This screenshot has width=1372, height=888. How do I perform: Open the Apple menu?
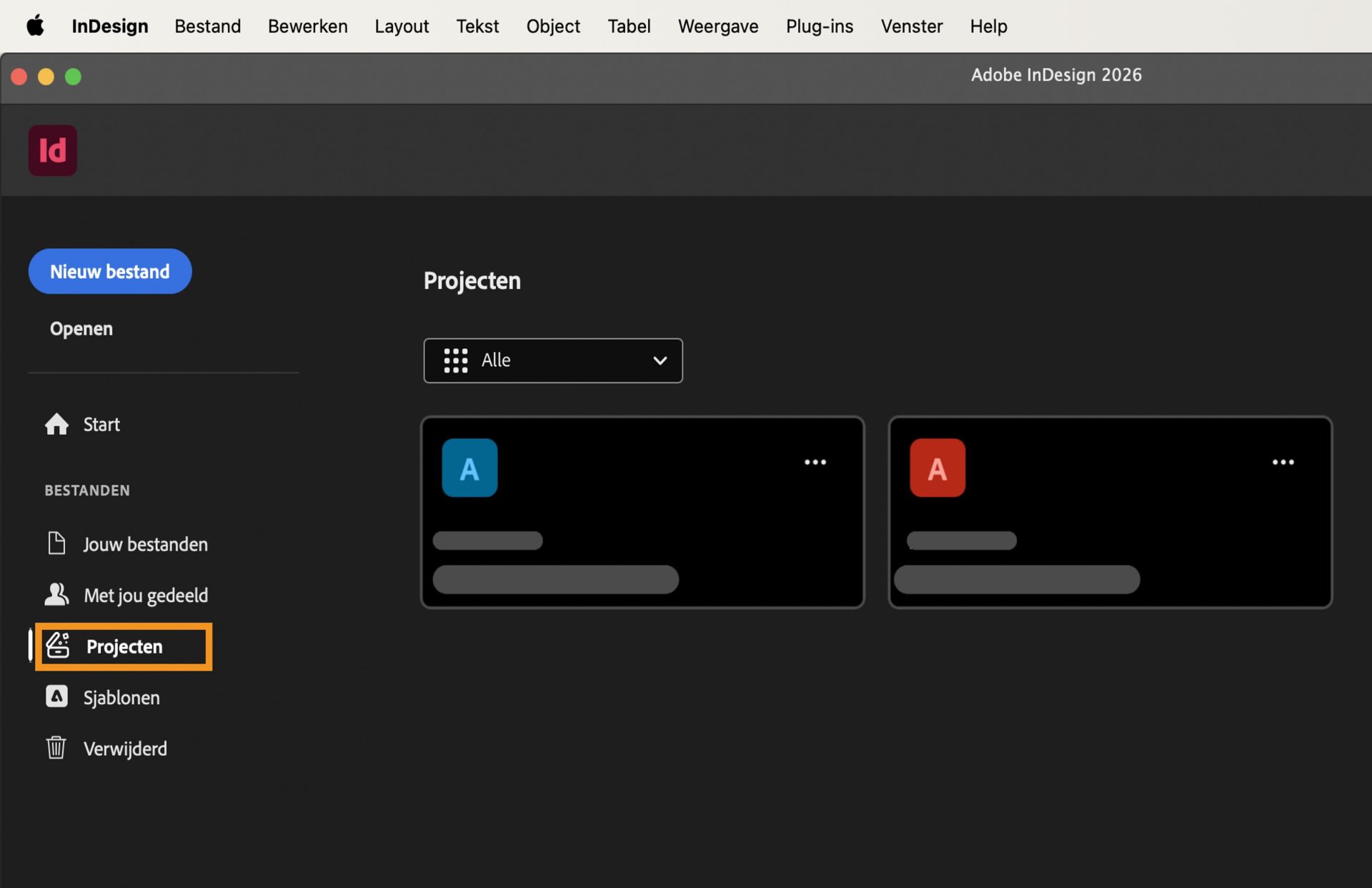point(36,26)
